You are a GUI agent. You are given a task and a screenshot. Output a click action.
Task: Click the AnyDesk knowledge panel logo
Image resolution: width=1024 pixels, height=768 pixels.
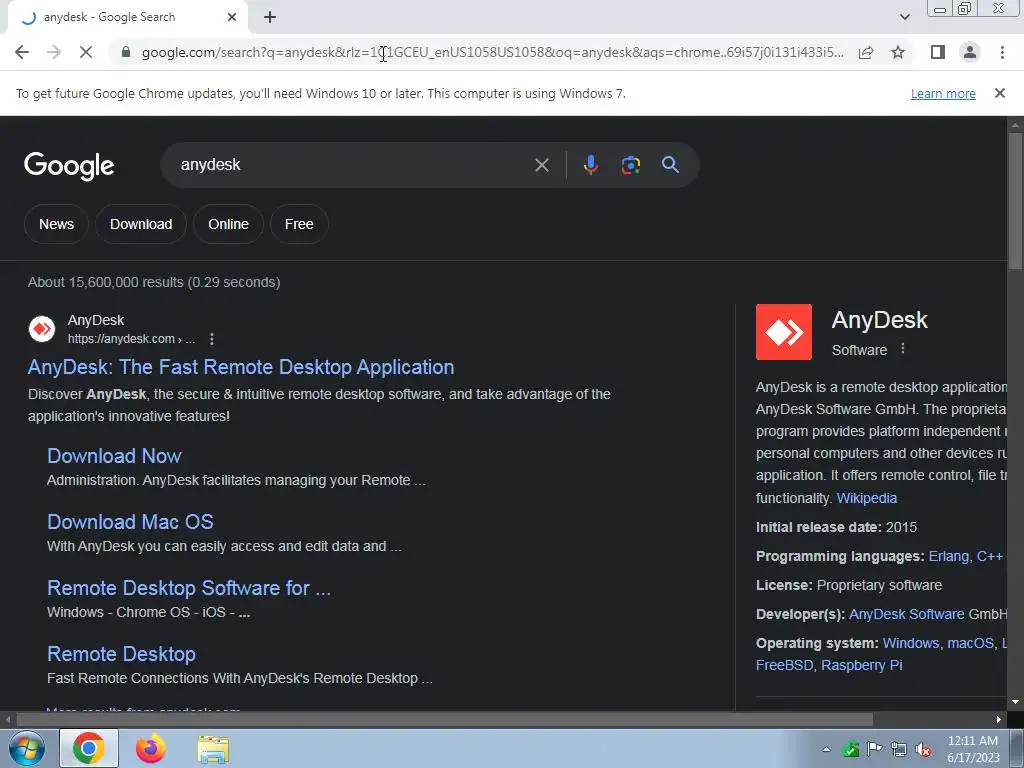(x=784, y=332)
